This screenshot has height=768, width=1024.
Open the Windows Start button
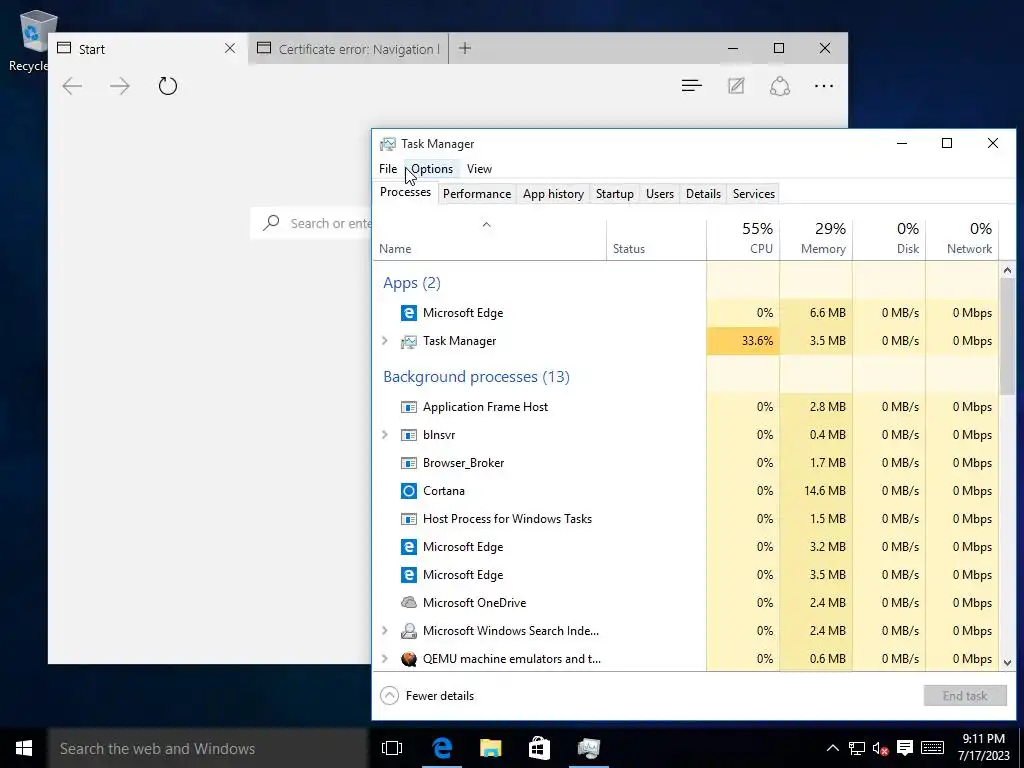point(24,748)
